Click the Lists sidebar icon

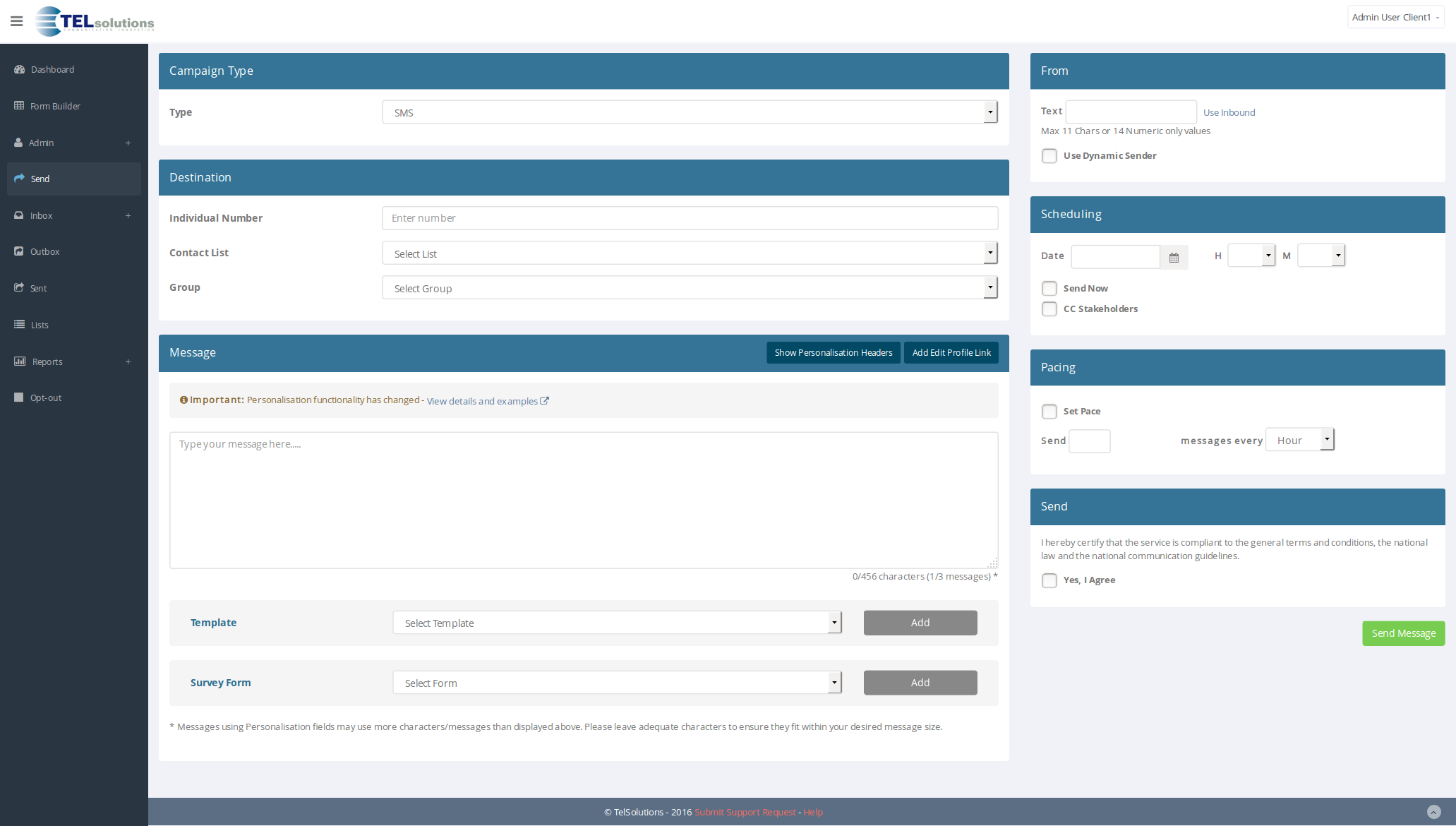[x=19, y=325]
